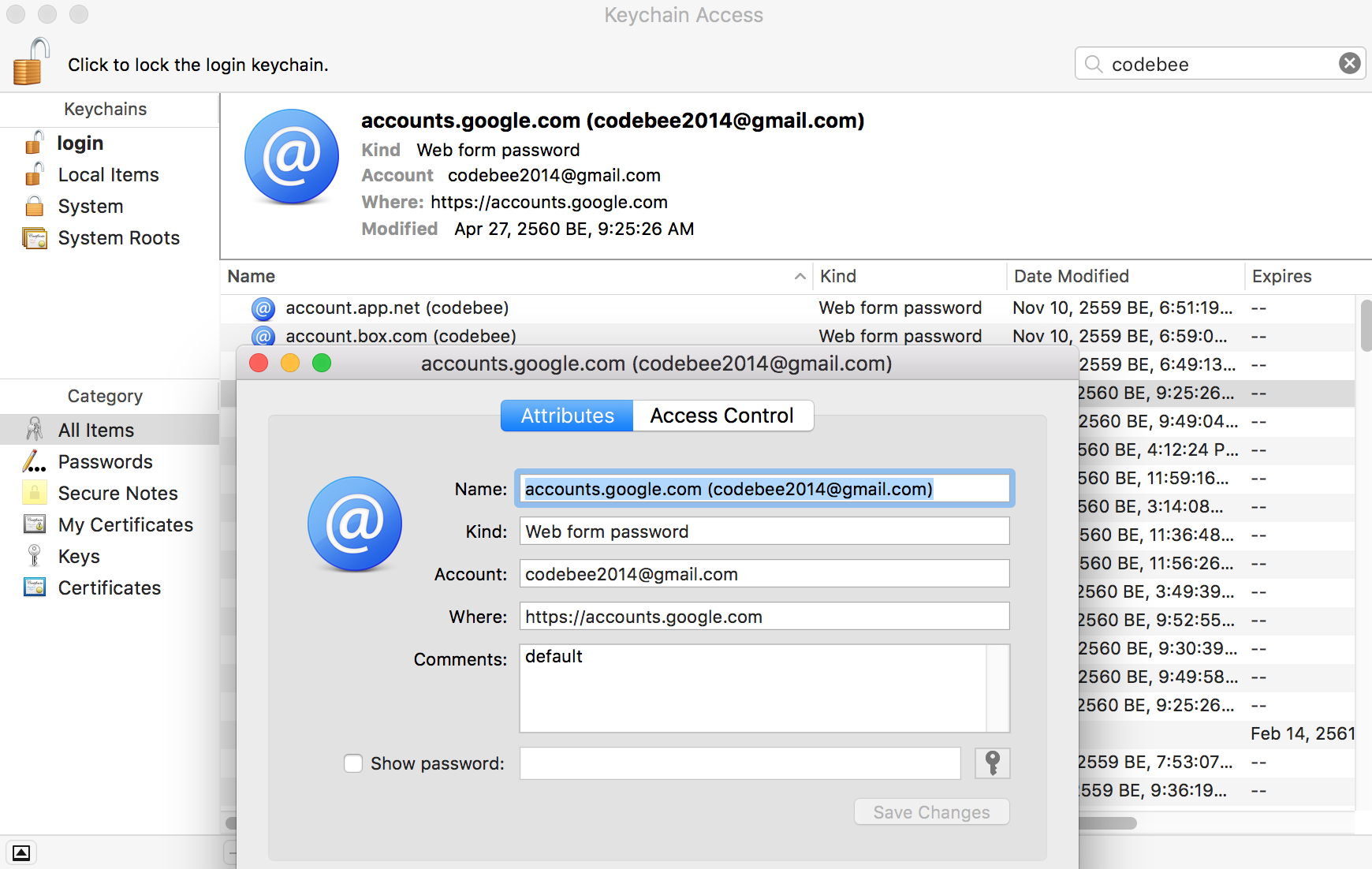Show the Certificates category
The height and width of the screenshot is (869, 1372).
pos(110,587)
